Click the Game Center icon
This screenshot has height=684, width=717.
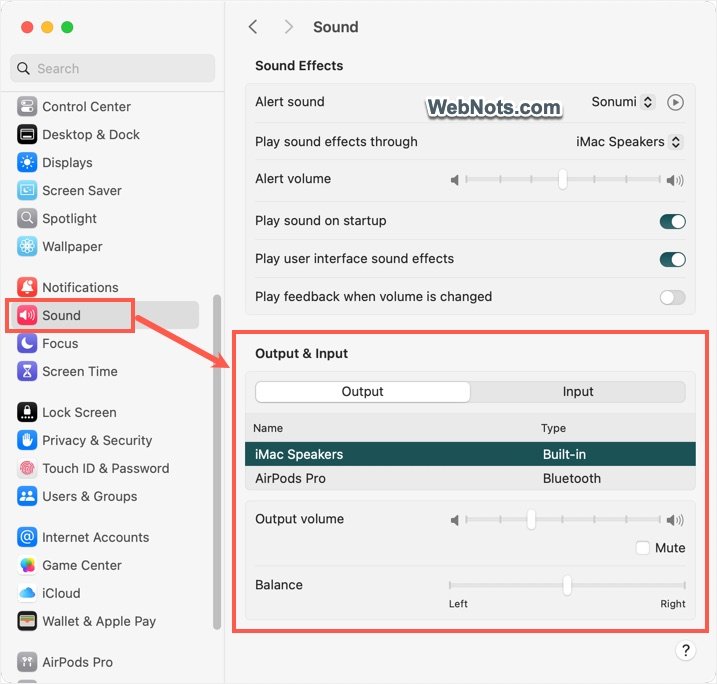click(x=27, y=566)
